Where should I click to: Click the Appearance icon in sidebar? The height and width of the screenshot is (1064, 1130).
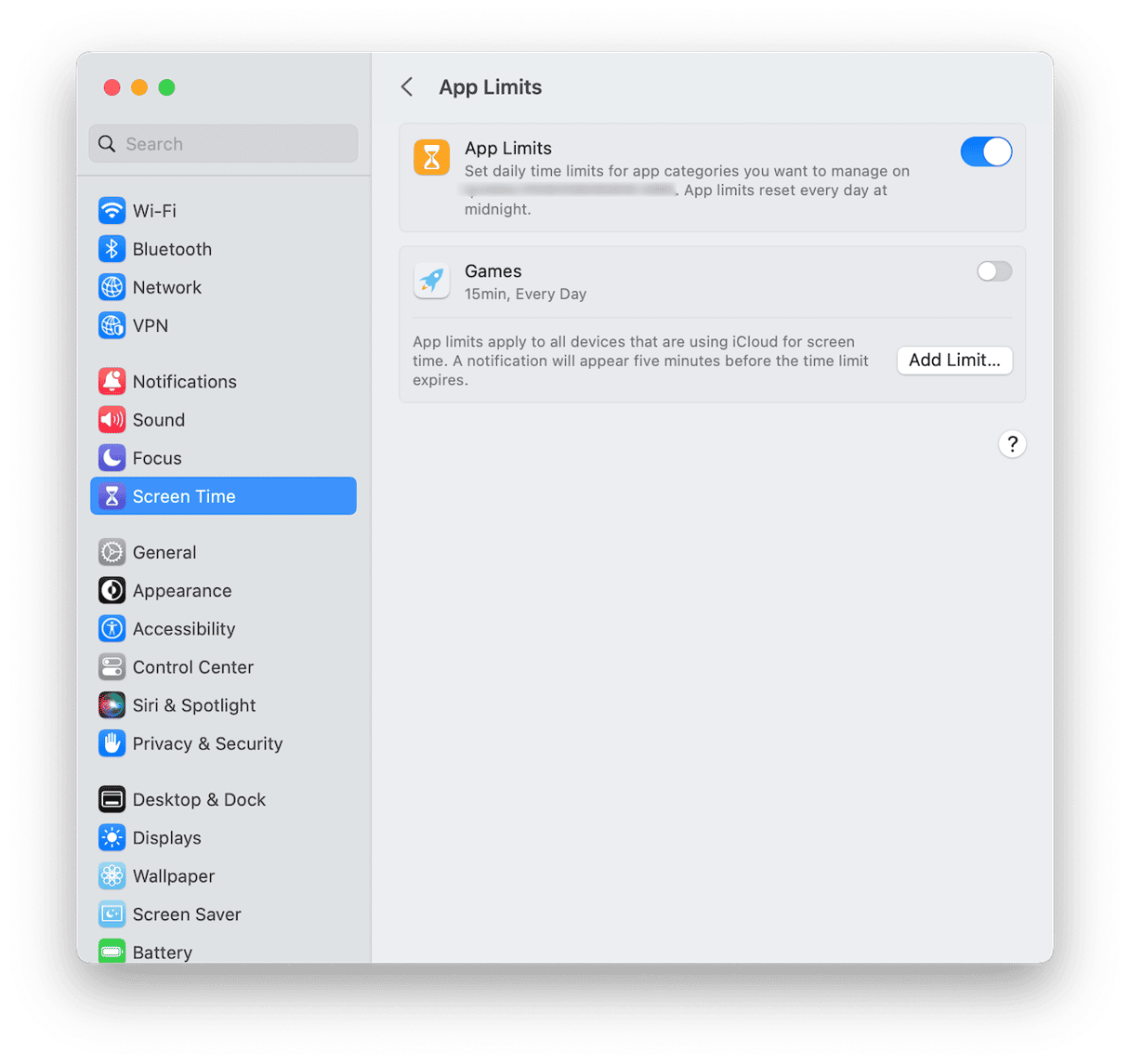[112, 590]
